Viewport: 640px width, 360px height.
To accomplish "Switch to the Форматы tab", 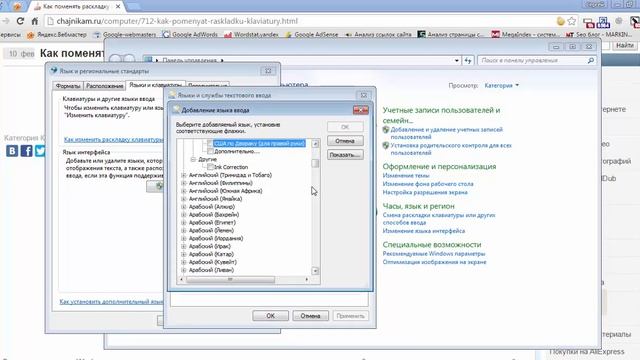I will 68,86.
